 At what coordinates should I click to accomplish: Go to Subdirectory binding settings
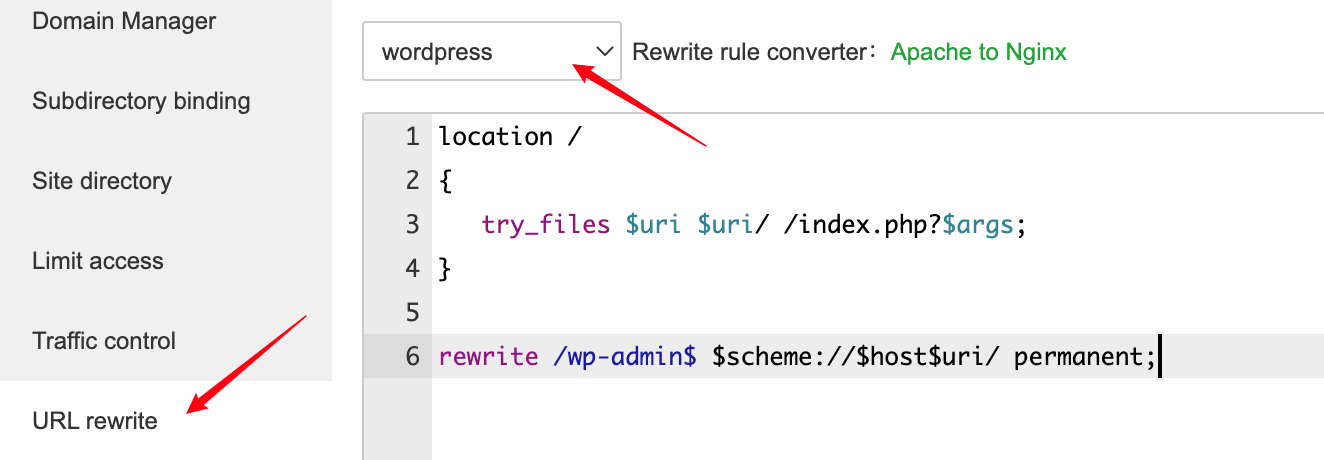coord(141,101)
